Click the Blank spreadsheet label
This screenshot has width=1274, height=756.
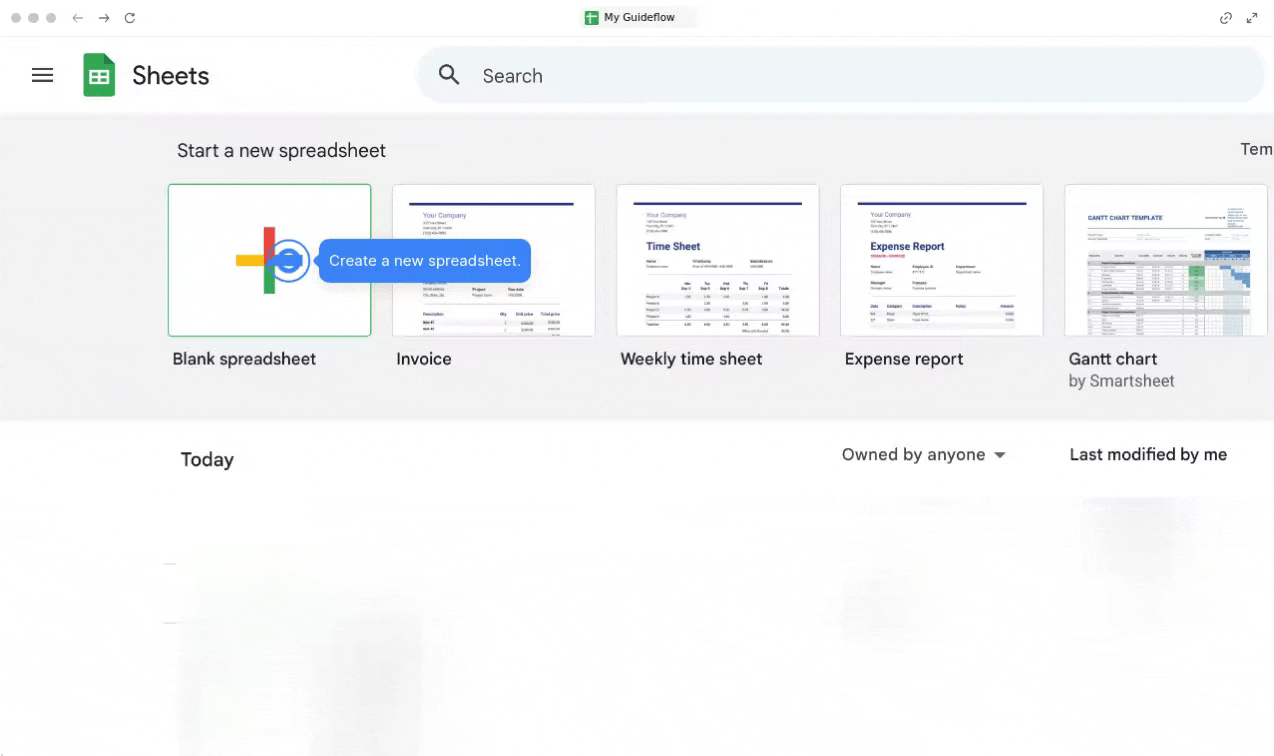coord(244,359)
